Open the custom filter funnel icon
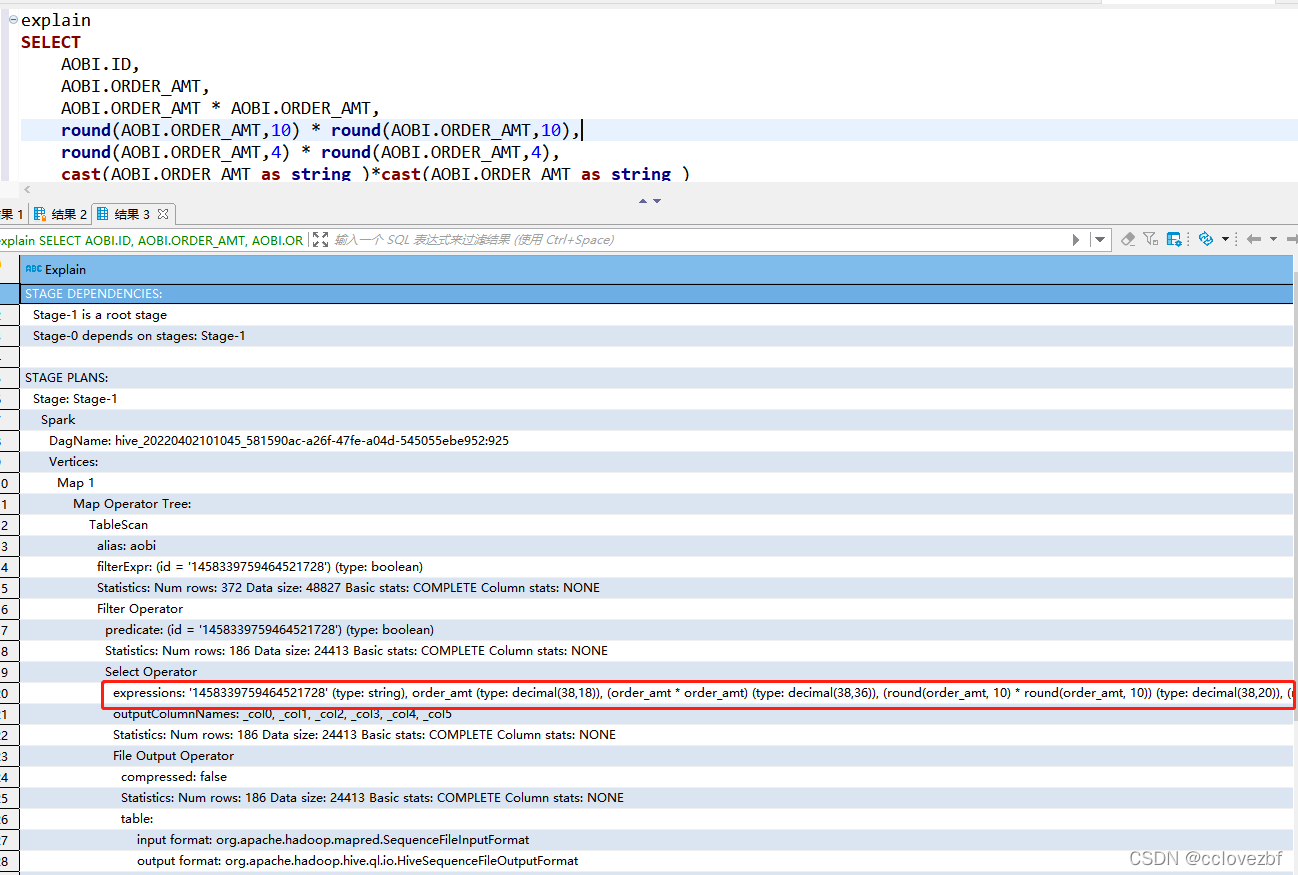Viewport: 1298px width, 875px height. tap(1151, 239)
